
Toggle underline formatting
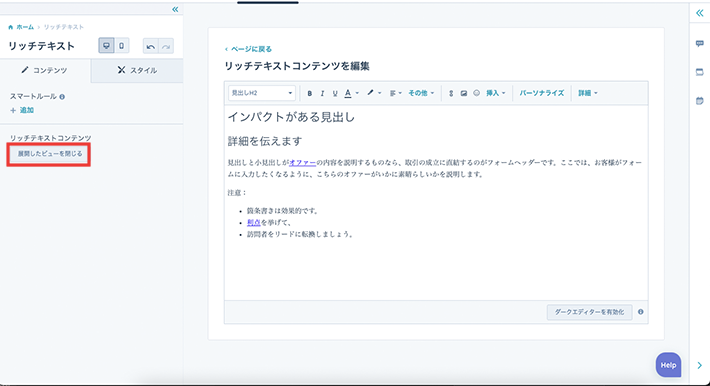335,93
